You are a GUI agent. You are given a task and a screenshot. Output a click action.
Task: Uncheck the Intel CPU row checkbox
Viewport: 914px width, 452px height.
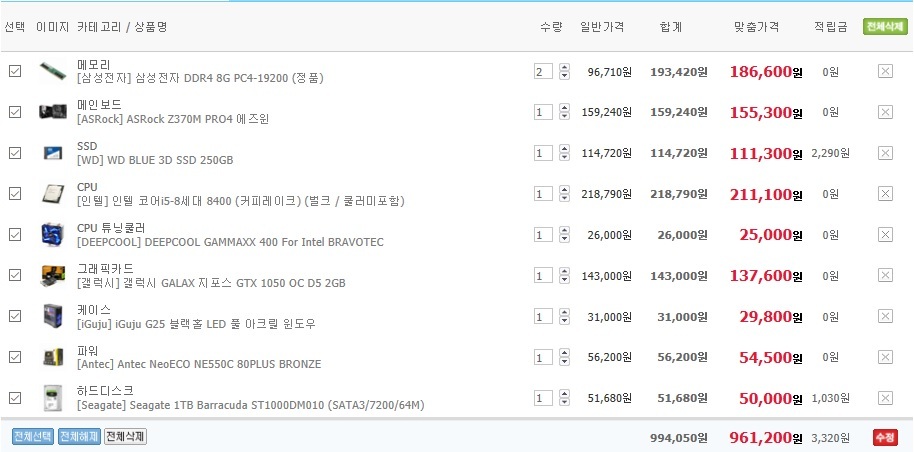click(x=15, y=194)
